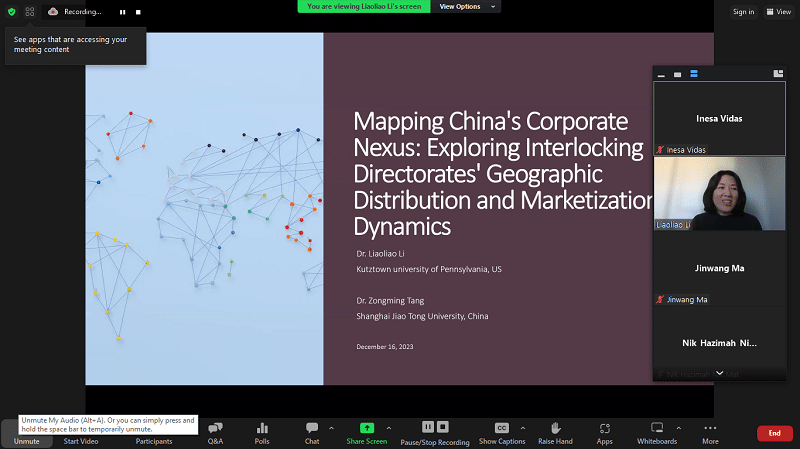
Task: Unmute the microphone
Action: click(26, 433)
